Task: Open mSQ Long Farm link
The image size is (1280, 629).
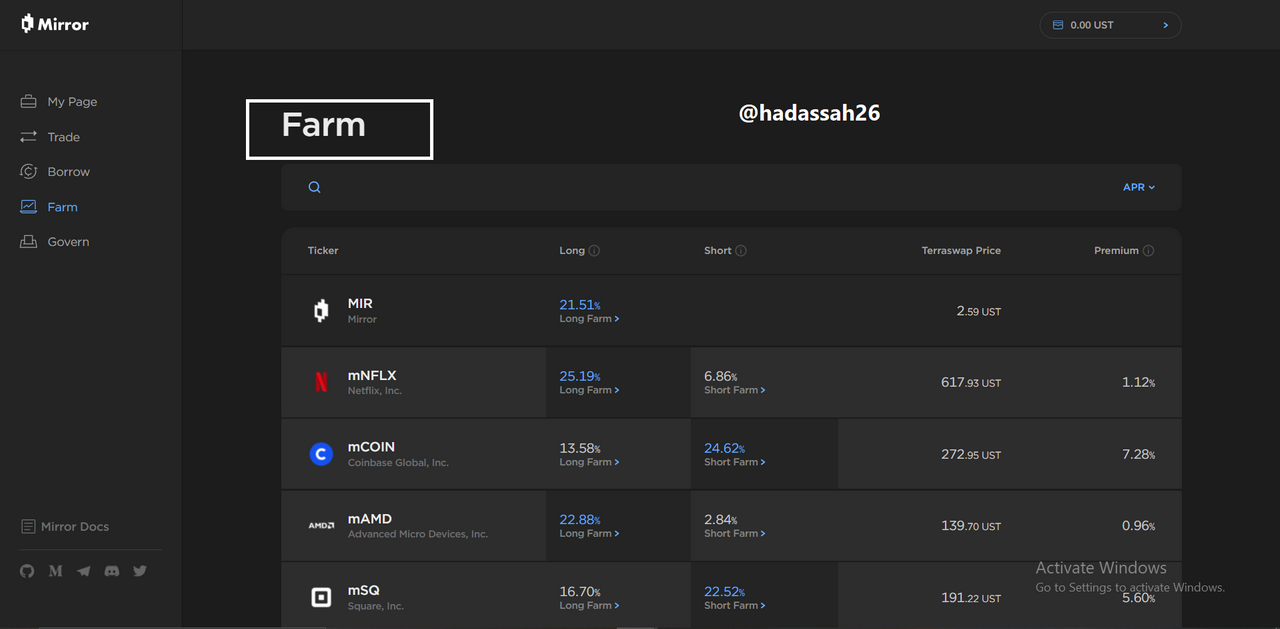Action: pos(589,605)
